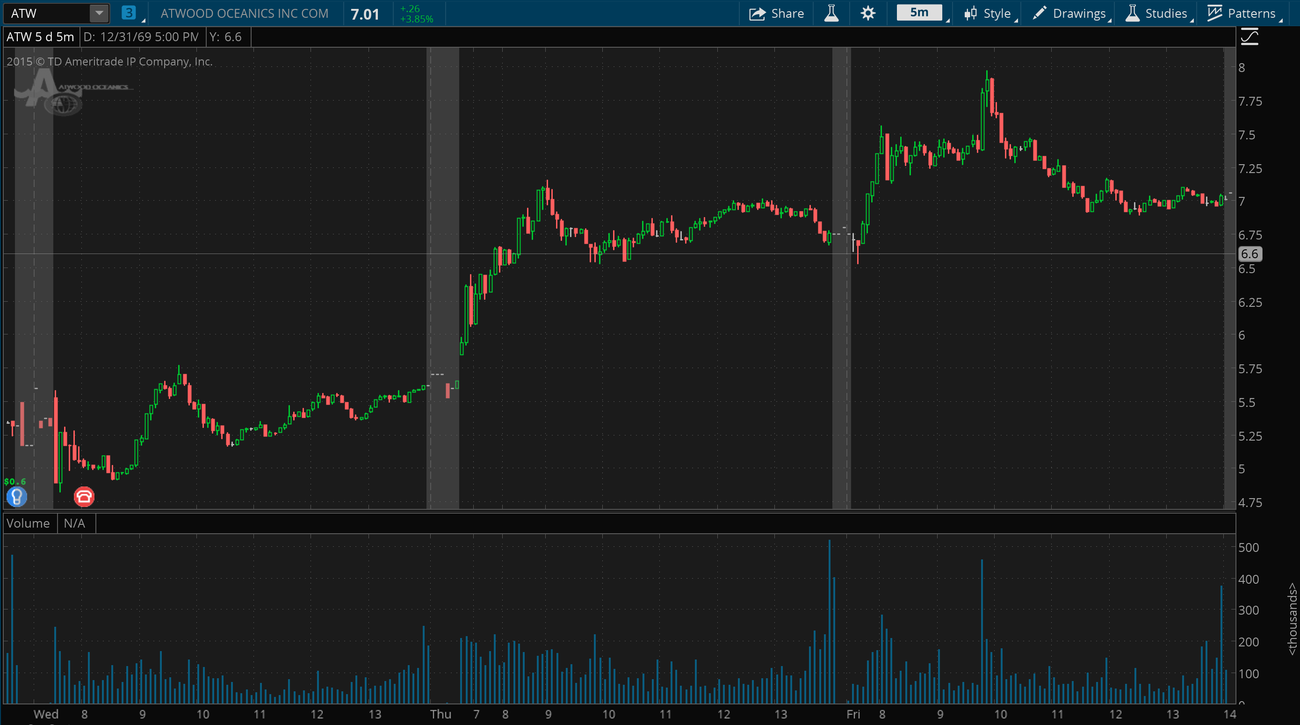Click the ATW 5 d 5m chart label
This screenshot has height=725, width=1300.
(40, 37)
